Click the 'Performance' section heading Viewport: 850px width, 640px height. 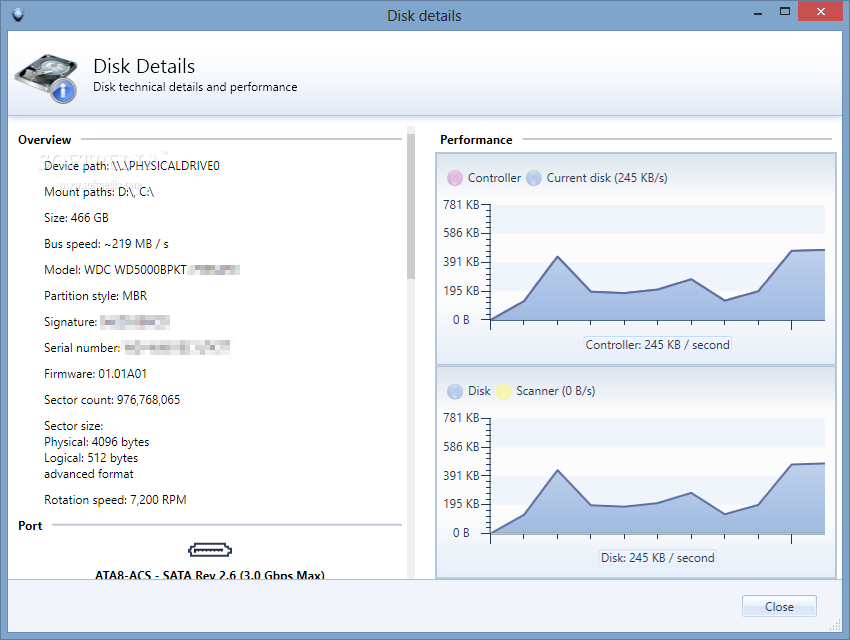[476, 140]
